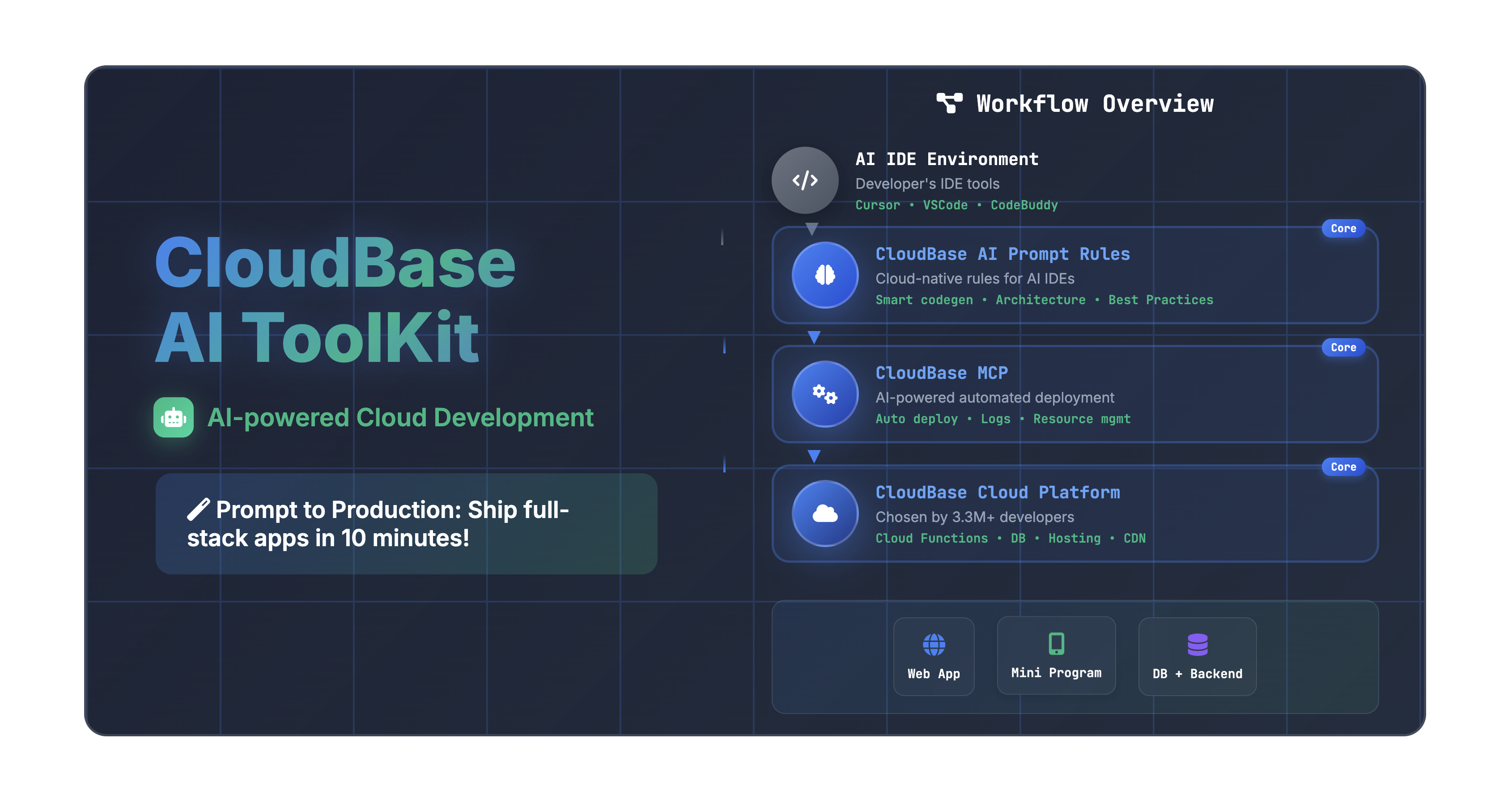This screenshot has height=807, width=1512.
Task: Click the AI-powered Cloud Development tagline
Action: 400,417
